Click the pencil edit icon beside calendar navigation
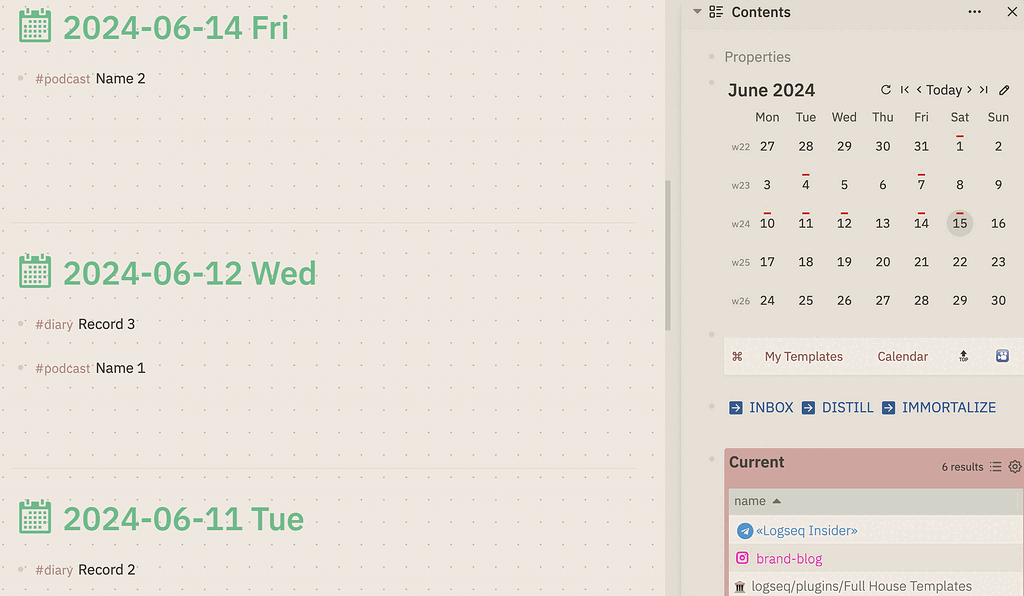The width and height of the screenshot is (1024, 596). [x=1004, y=89]
